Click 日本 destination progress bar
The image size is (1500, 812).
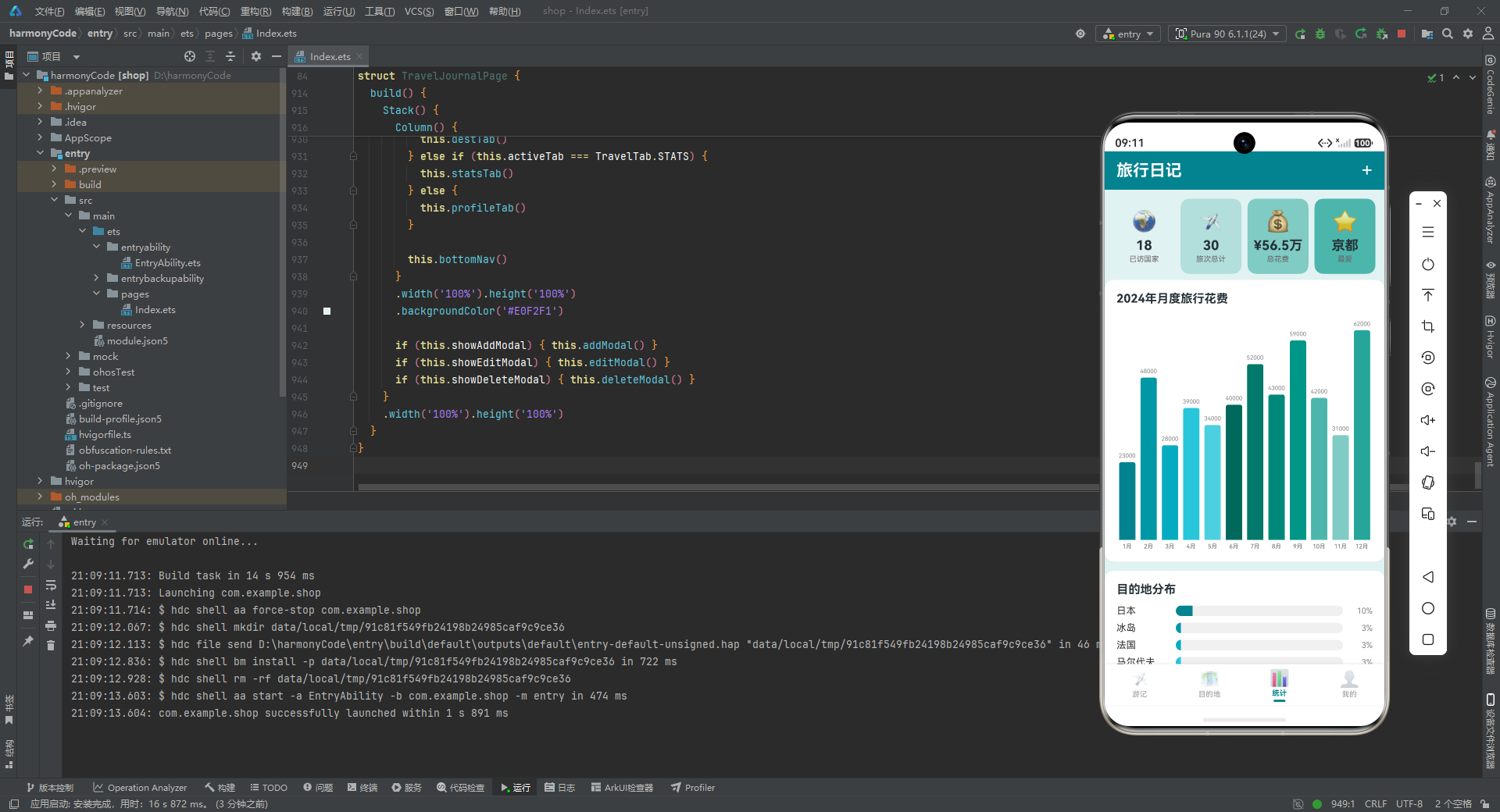pyautogui.click(x=1259, y=611)
